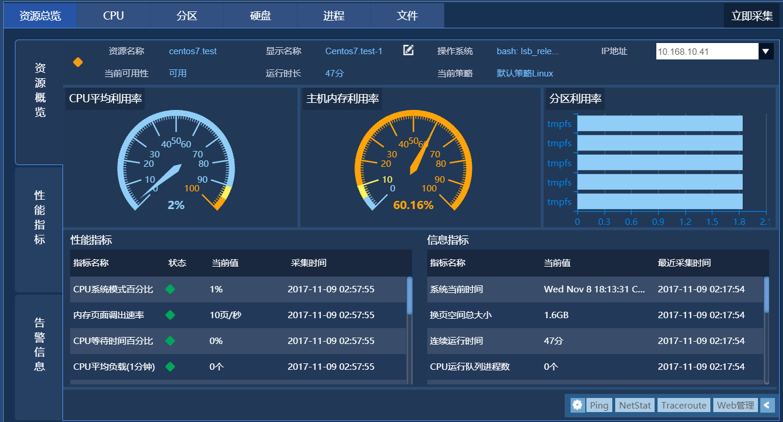Click the Traceroute button
This screenshot has height=422, width=783.
tap(684, 405)
